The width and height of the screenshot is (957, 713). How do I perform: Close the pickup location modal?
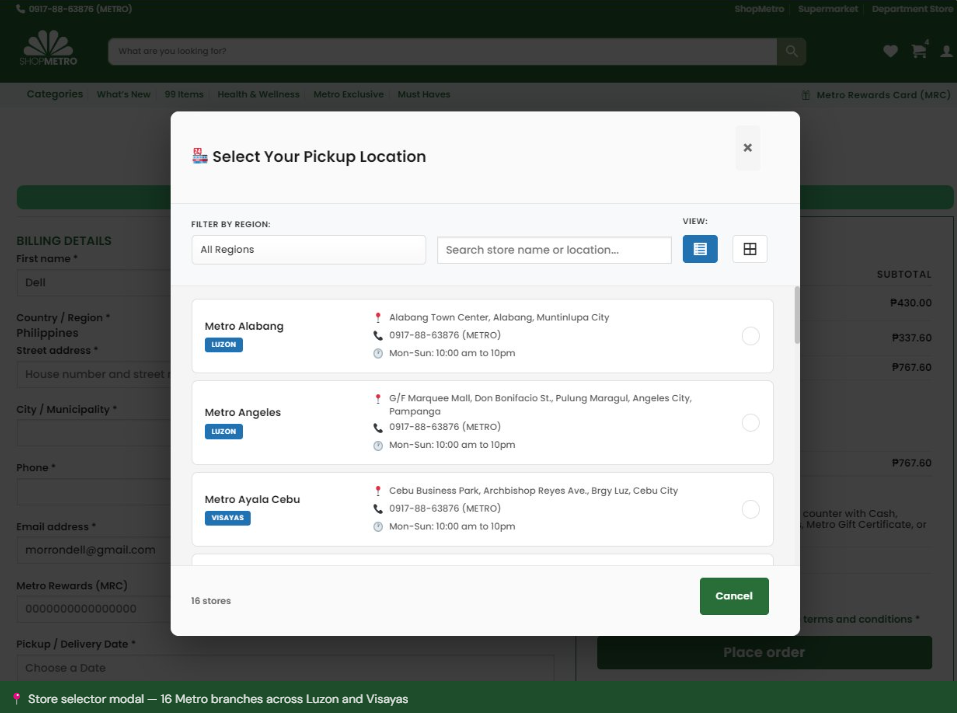point(747,148)
